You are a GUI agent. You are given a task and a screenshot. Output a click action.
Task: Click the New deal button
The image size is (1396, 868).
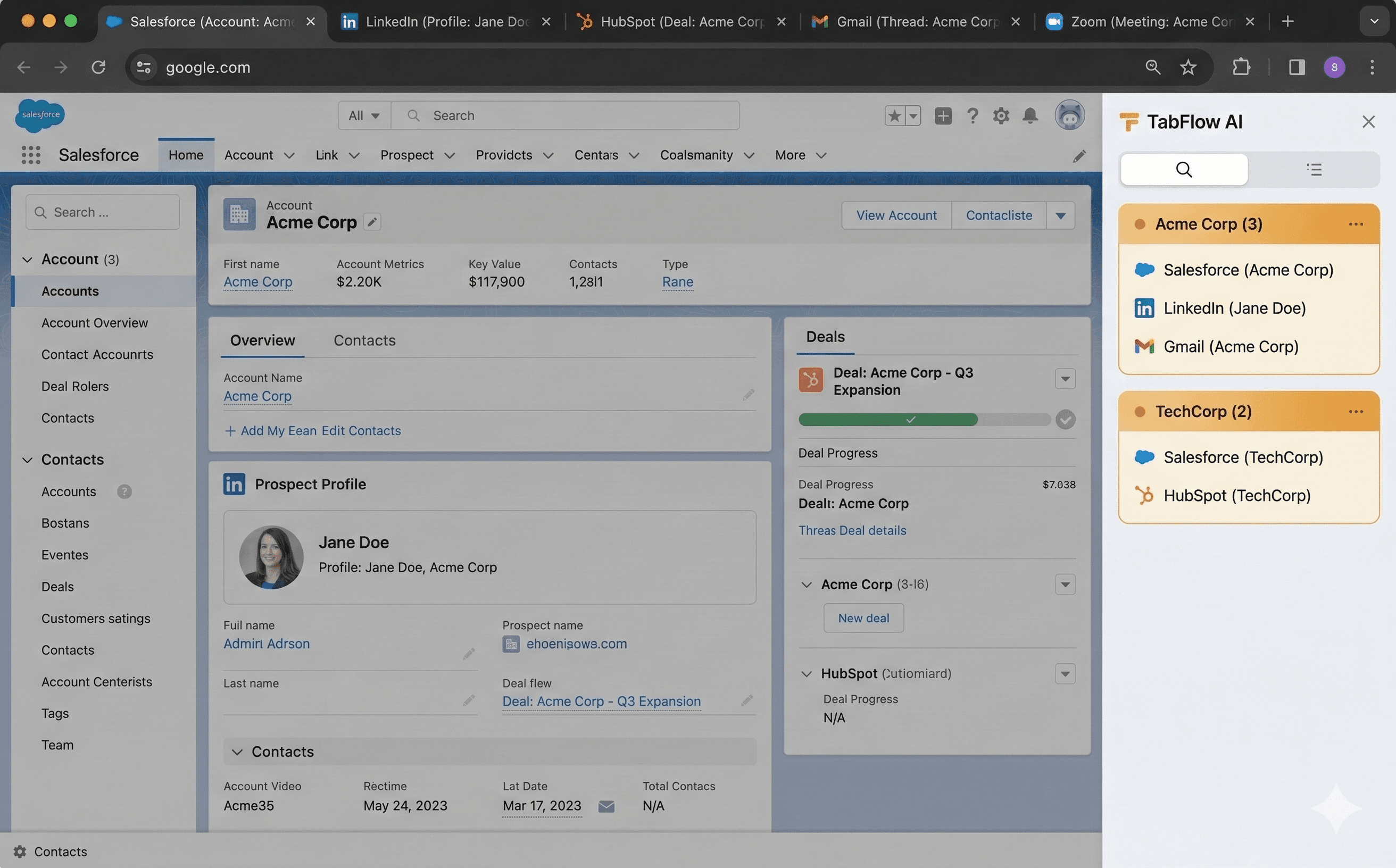pyautogui.click(x=863, y=618)
